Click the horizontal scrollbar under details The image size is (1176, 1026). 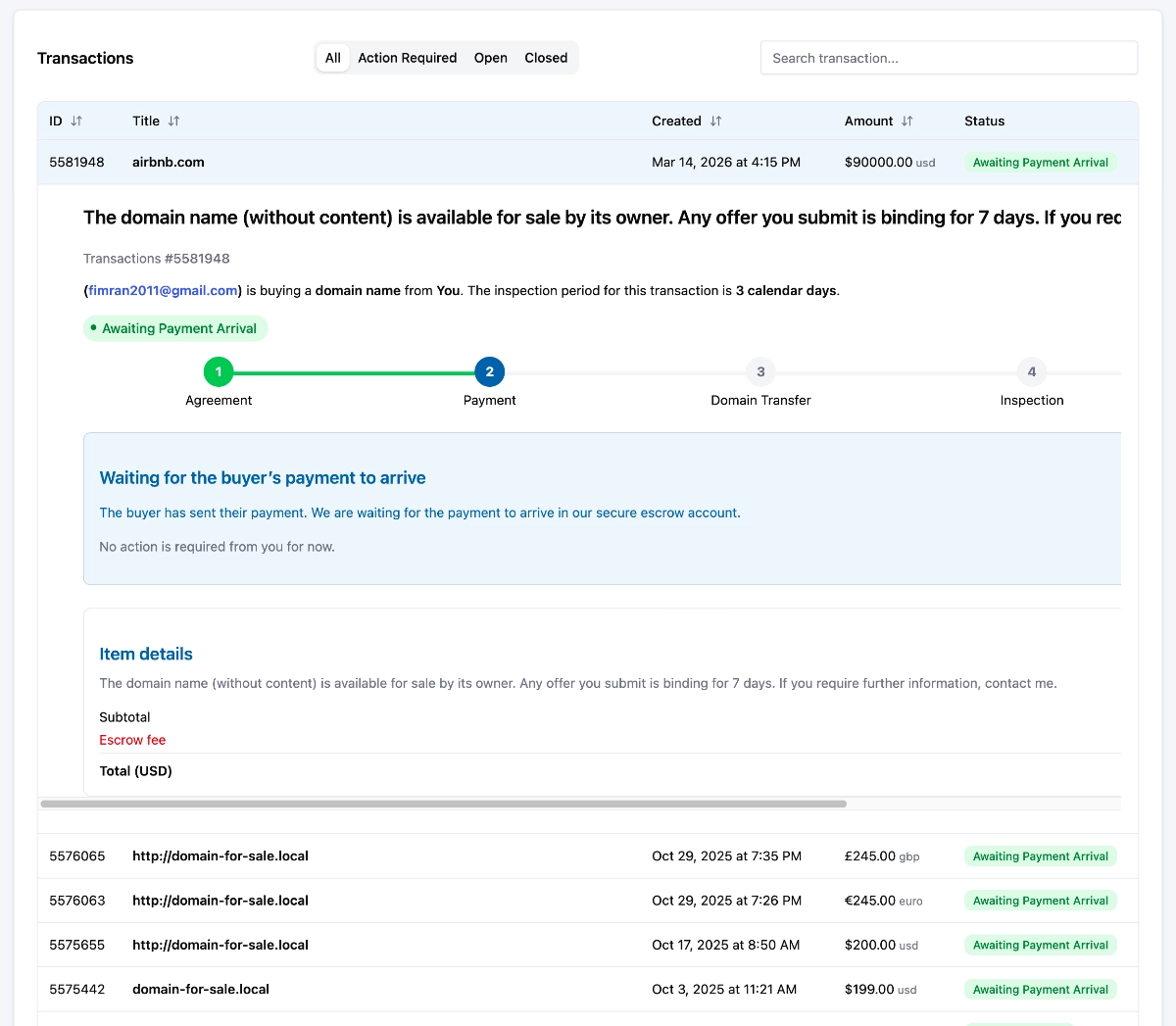[443, 804]
